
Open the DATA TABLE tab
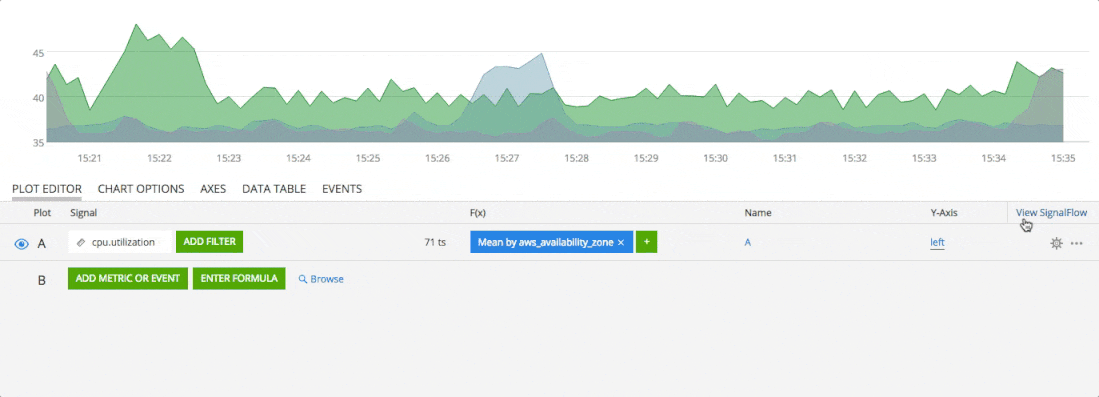coord(274,189)
